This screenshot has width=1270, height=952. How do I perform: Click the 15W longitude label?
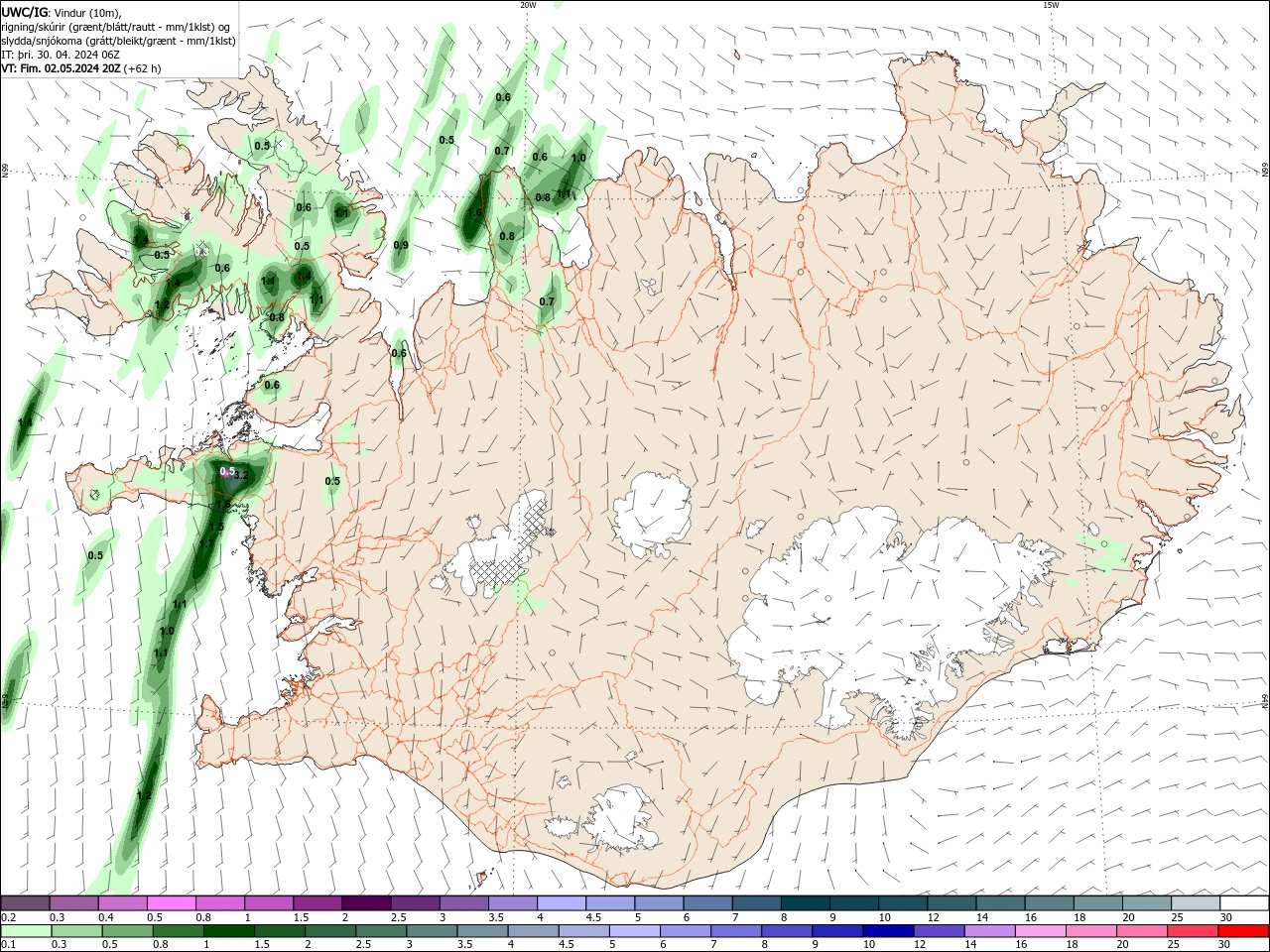click(x=1051, y=5)
